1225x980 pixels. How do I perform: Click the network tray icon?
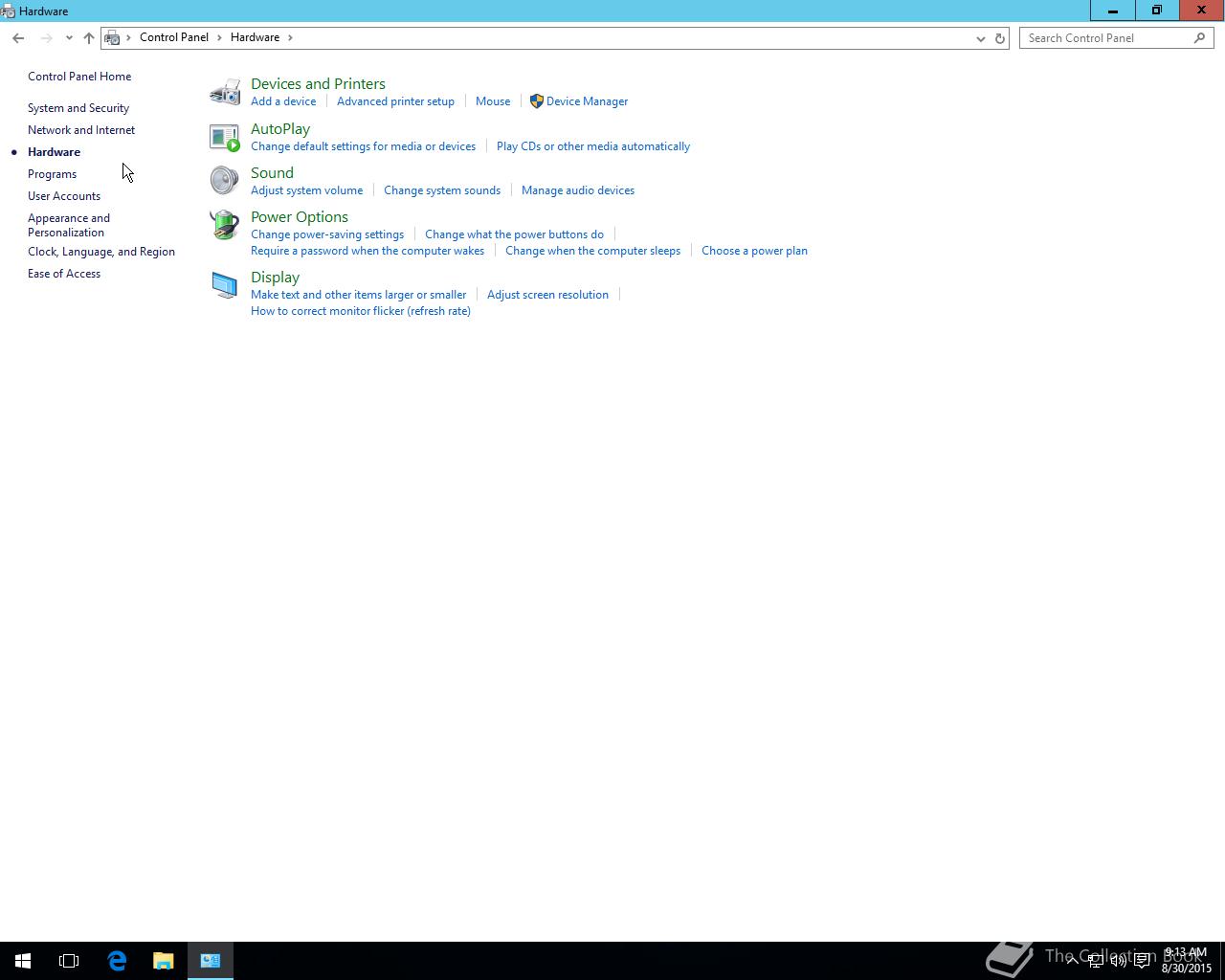click(x=1096, y=961)
